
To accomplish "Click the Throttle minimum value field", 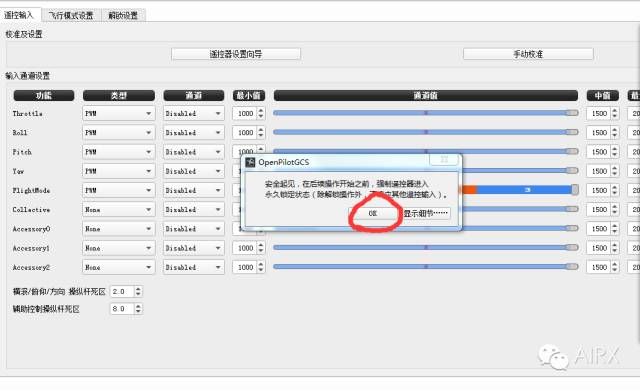I will tap(245, 113).
